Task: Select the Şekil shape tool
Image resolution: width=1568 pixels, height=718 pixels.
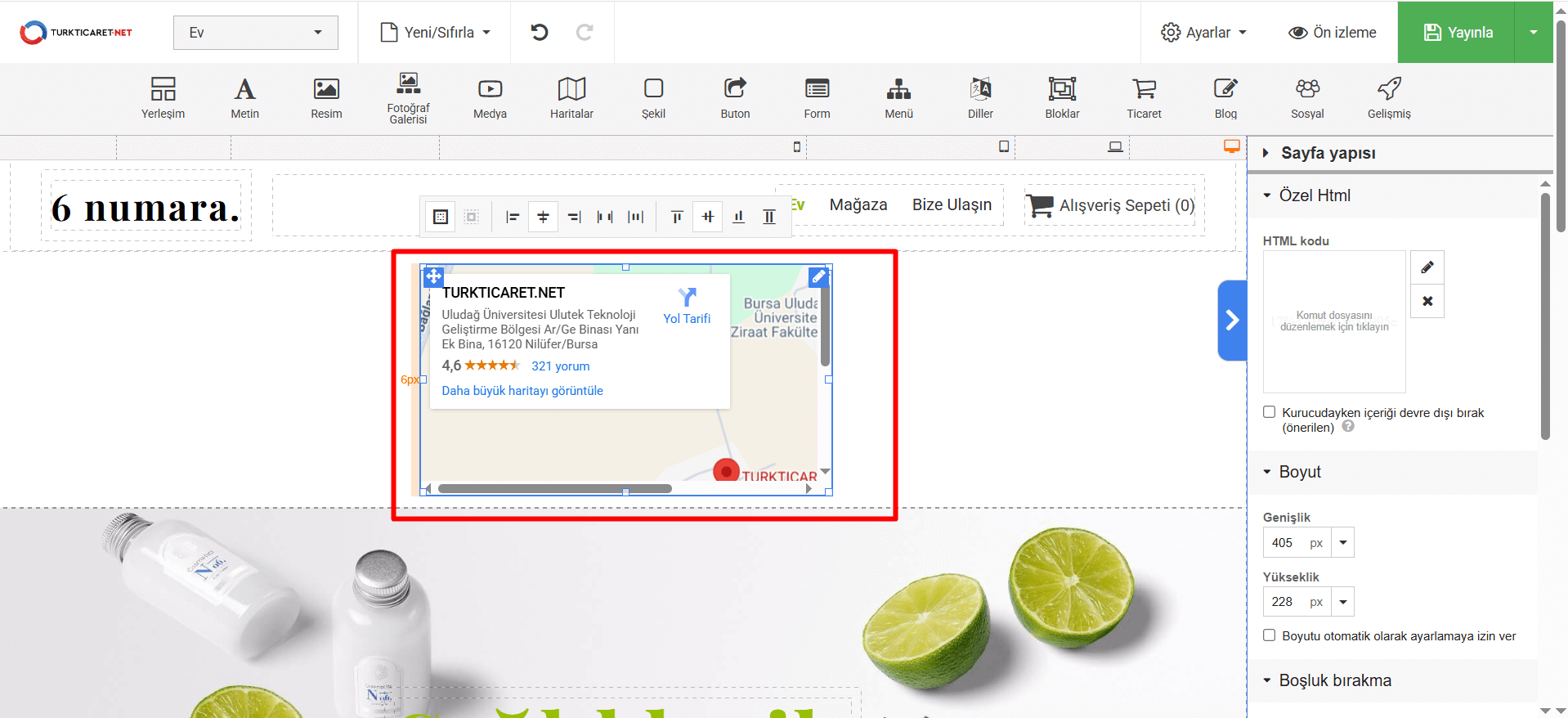Action: (653, 98)
